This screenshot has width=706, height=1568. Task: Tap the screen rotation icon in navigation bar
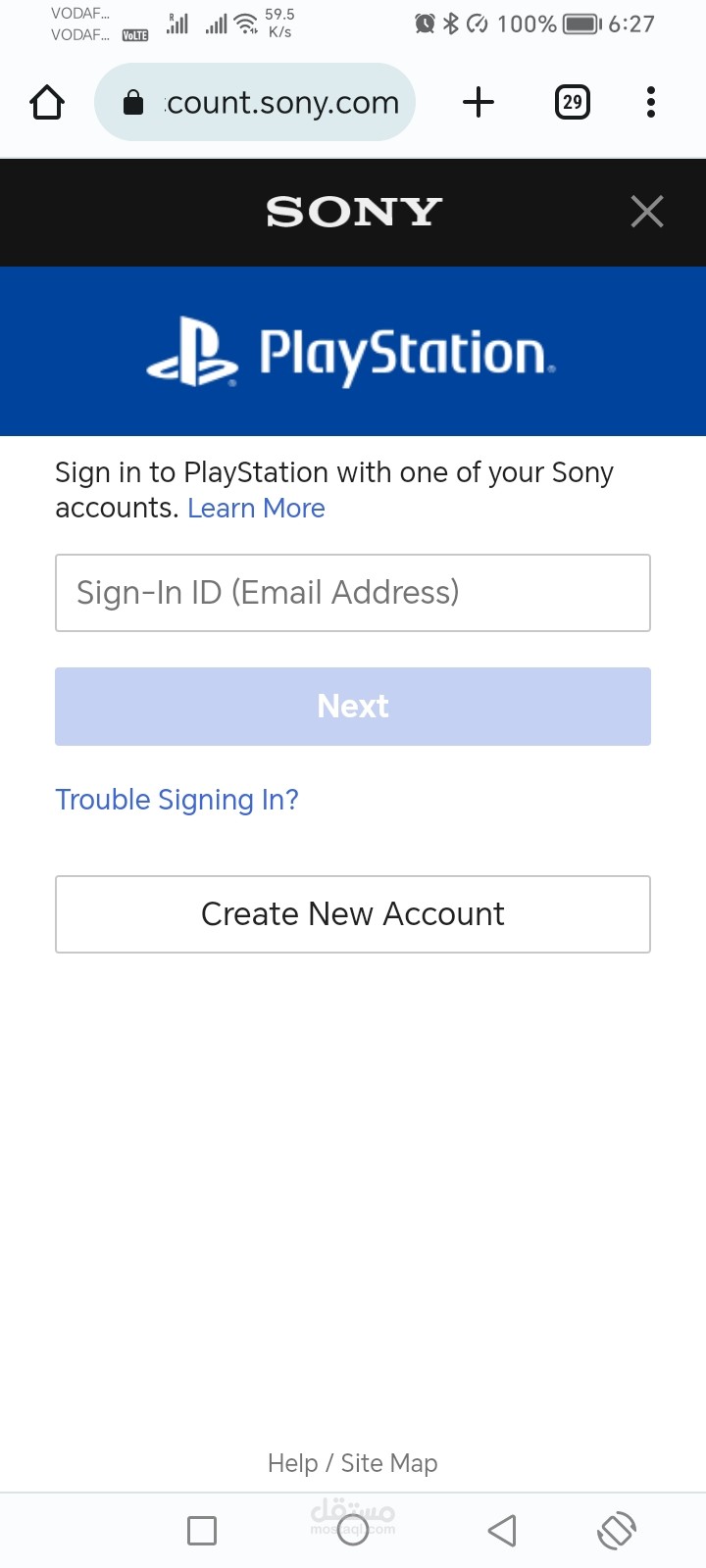pyautogui.click(x=617, y=1530)
